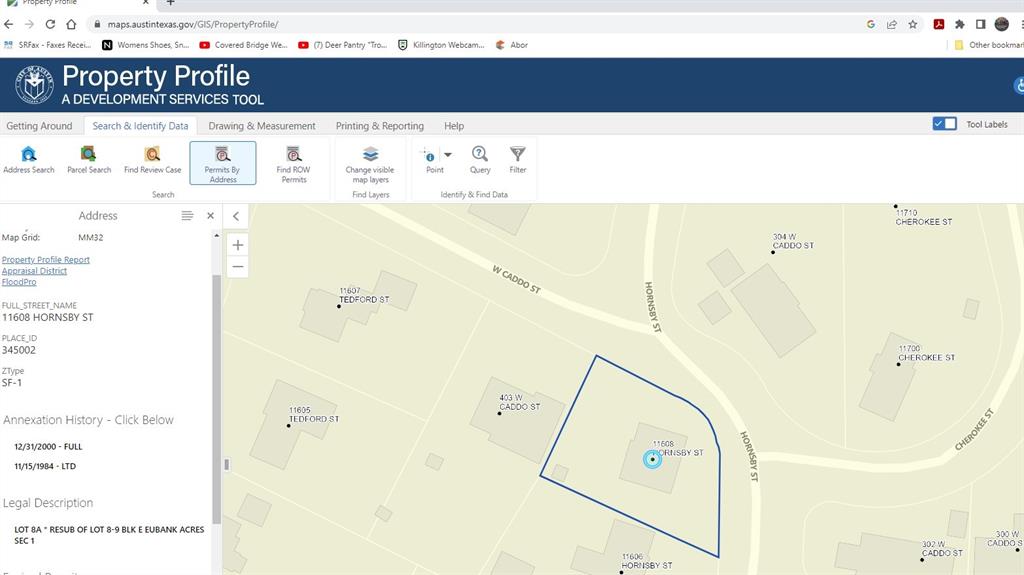
Task: Open the Deer Pantry YouTube bookmark
Action: click(x=342, y=45)
